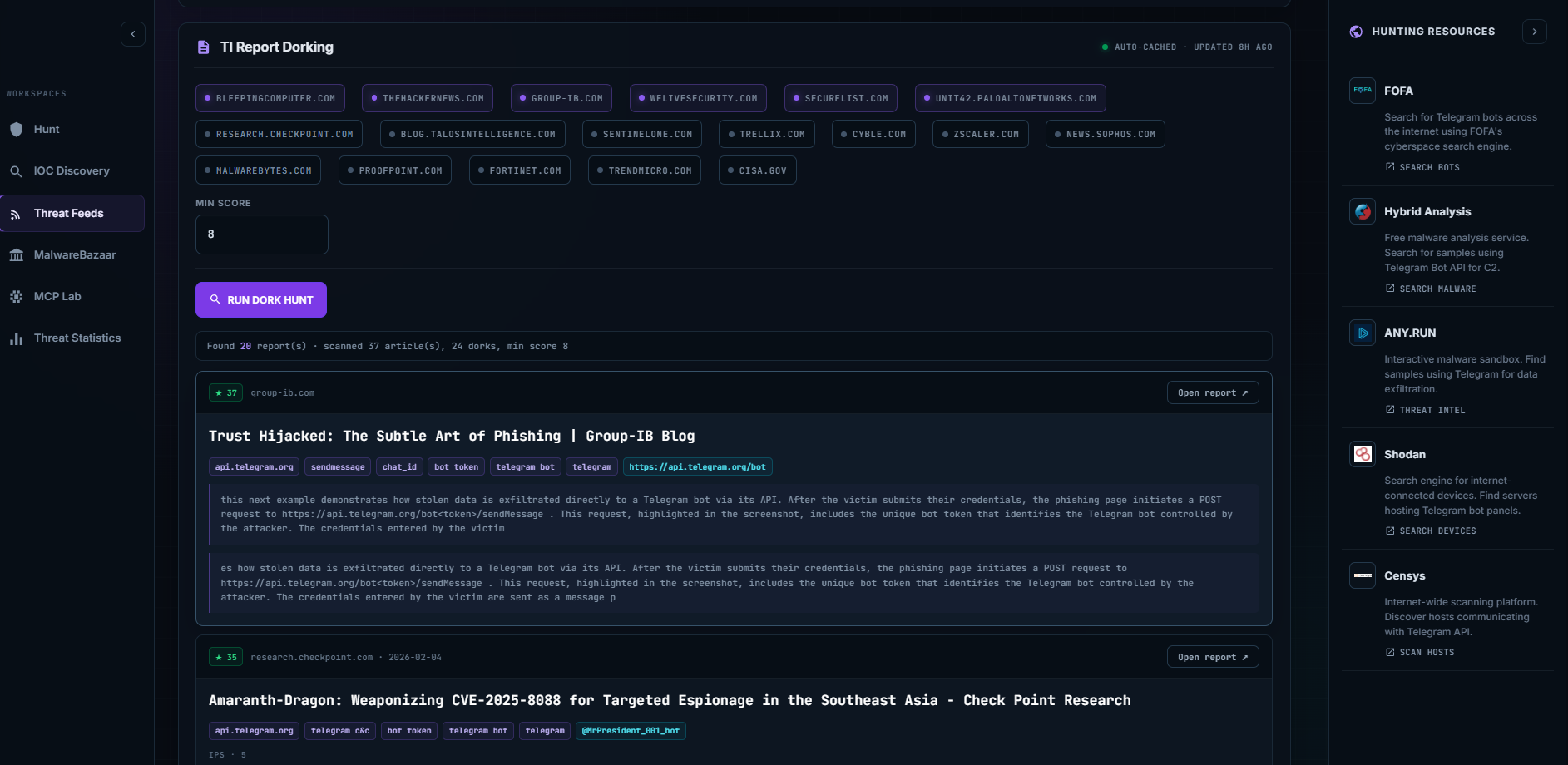Click the Threat Statistics bar chart icon
The height and width of the screenshot is (765, 1568).
coord(16,338)
